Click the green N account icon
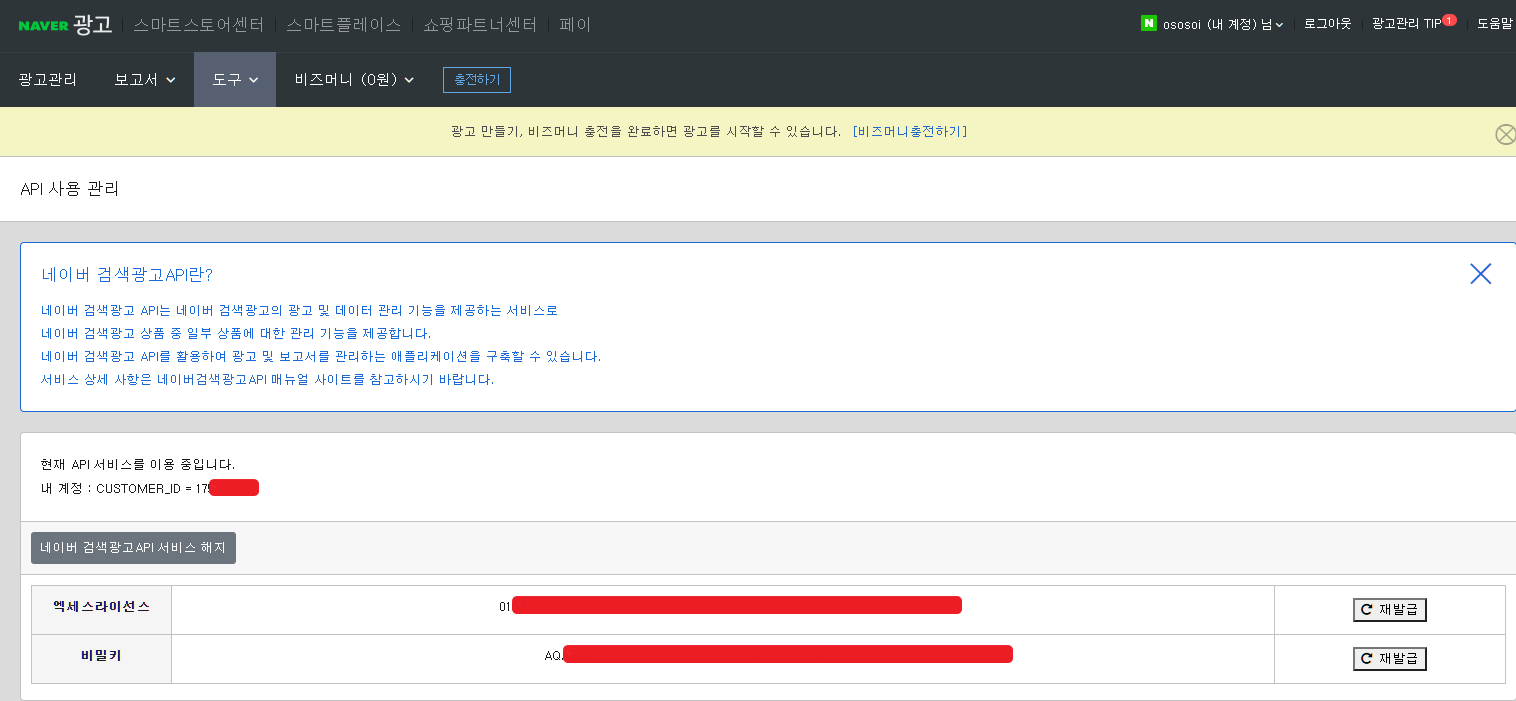This screenshot has height=701, width=1516. [1148, 23]
